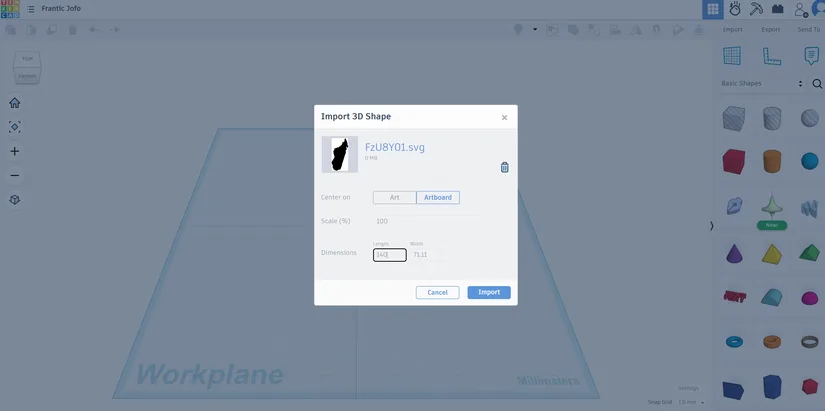Screen dimensions: 825x411
Task: Open the Bricks mode icon
Action: 778,9
